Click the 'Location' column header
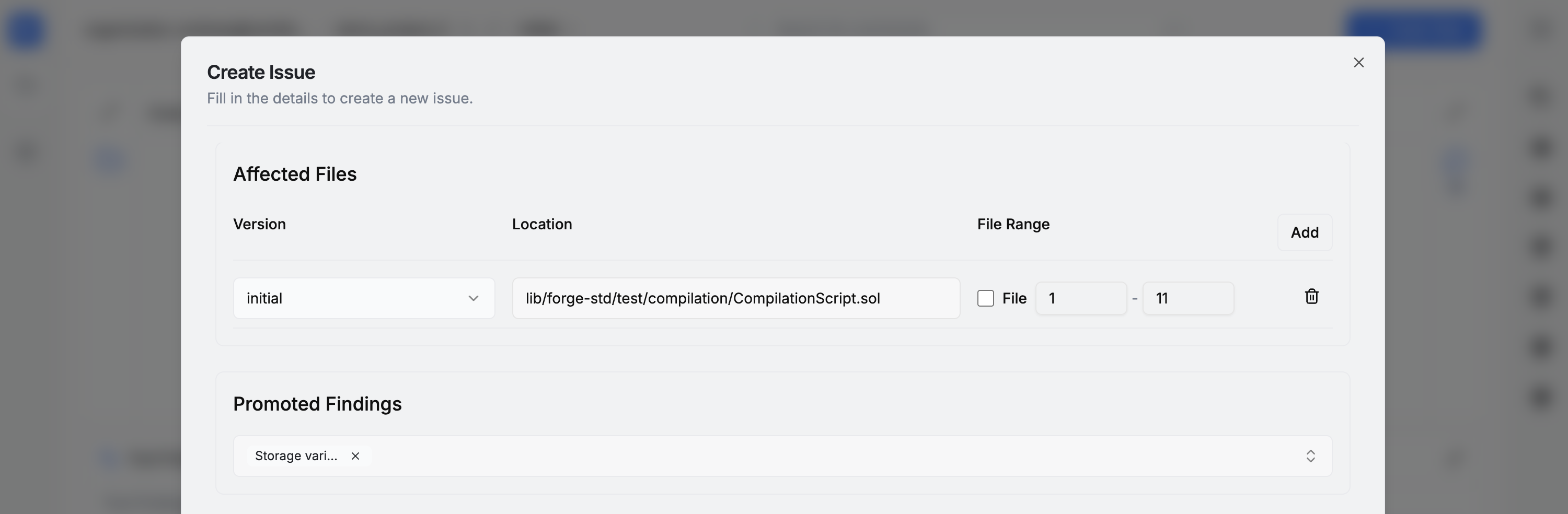1568x514 pixels. click(541, 225)
